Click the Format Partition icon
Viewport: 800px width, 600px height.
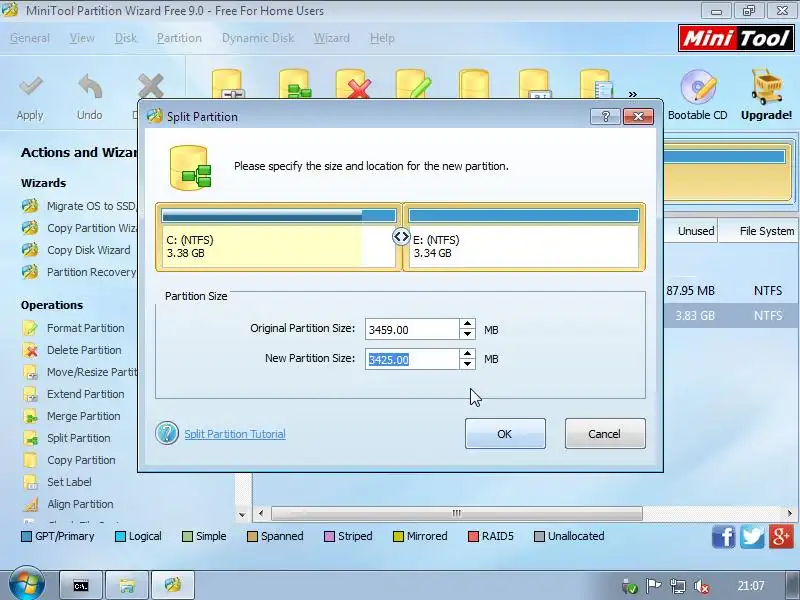tap(30, 328)
